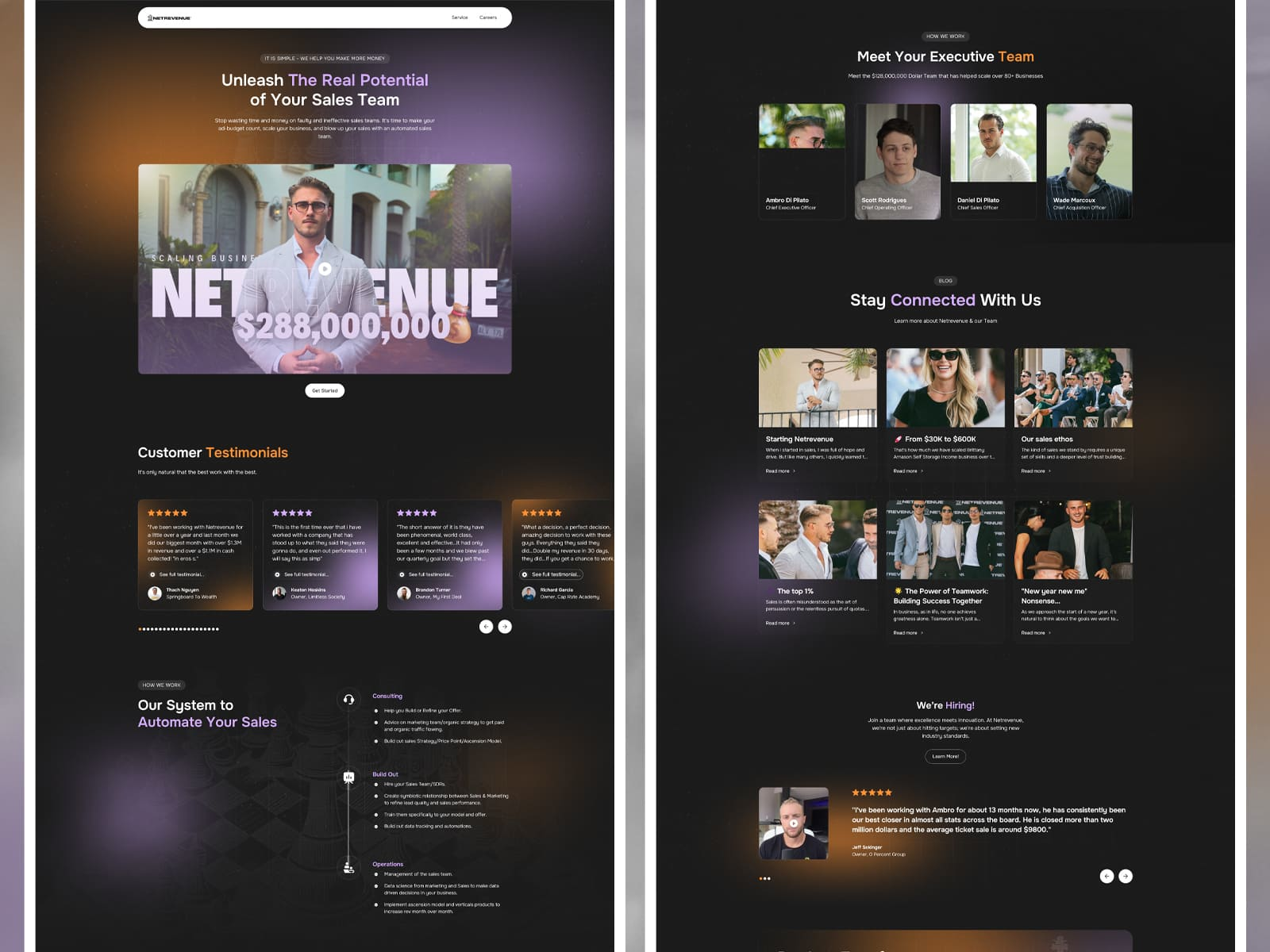
Task: Read more on Starting Netrevenue post
Action: pos(780,471)
